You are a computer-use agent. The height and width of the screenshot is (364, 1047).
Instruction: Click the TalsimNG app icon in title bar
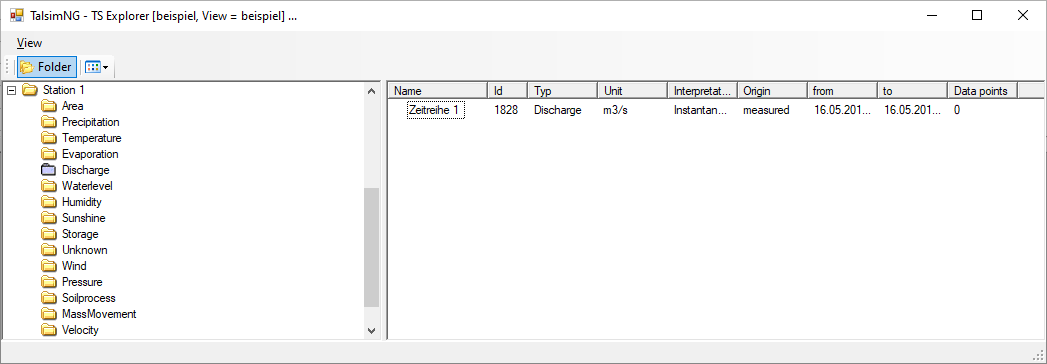(x=17, y=15)
